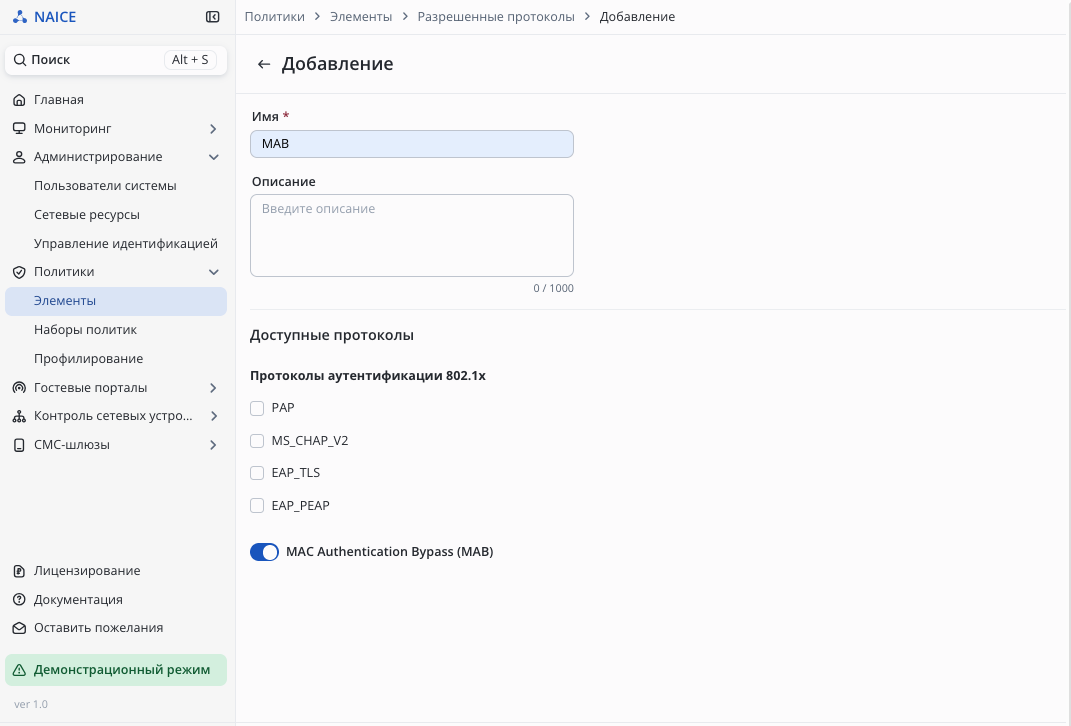1071x726 pixels.
Task: Click the home icon for Главная
Action: pos(19,100)
